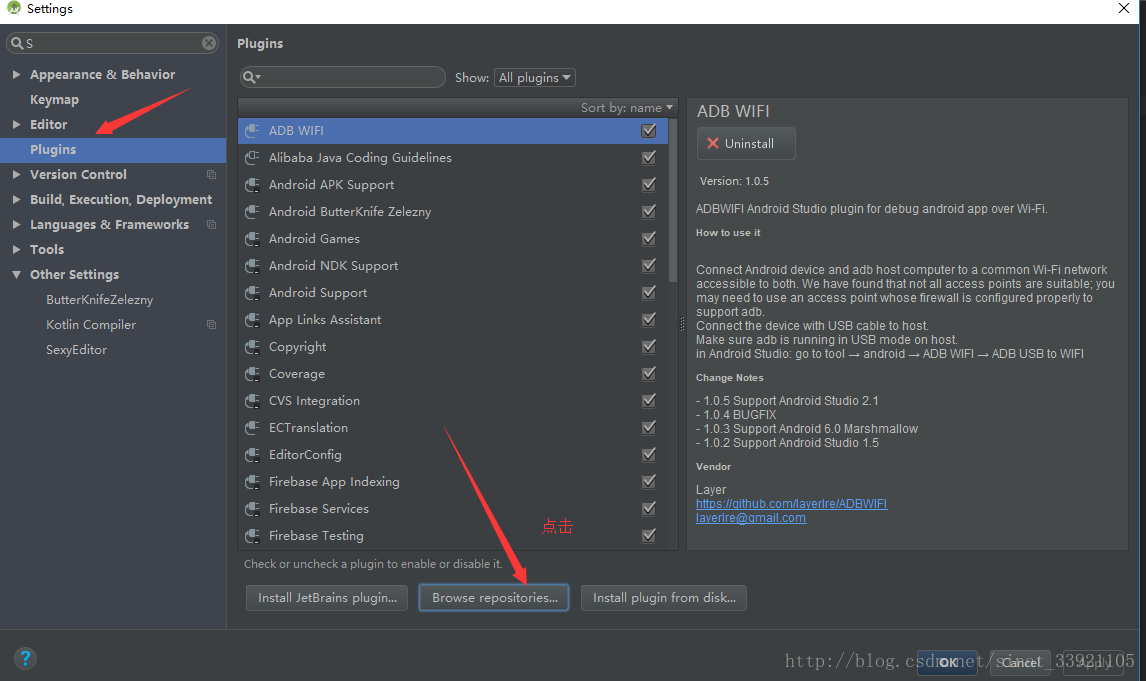This screenshot has width=1146, height=681.
Task: Disable the ECTranslation plugin checkbox
Action: (x=648, y=428)
